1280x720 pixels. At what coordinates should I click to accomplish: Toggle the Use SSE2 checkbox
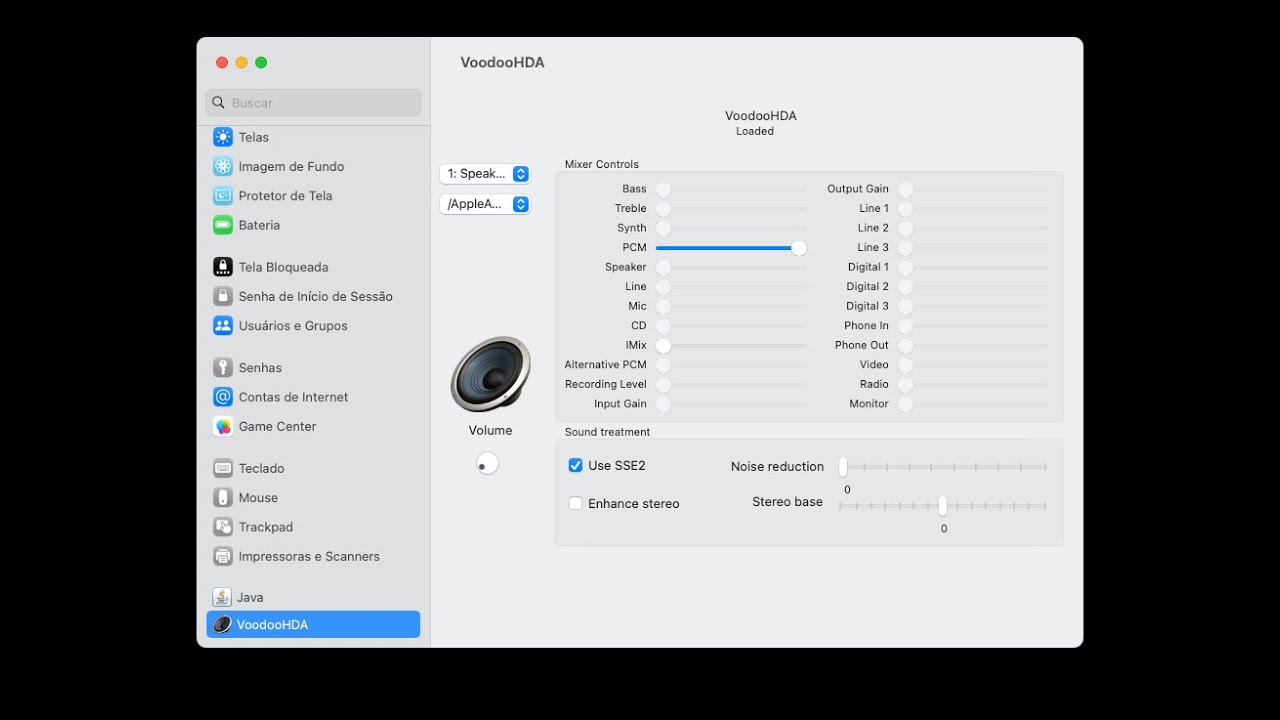click(575, 465)
